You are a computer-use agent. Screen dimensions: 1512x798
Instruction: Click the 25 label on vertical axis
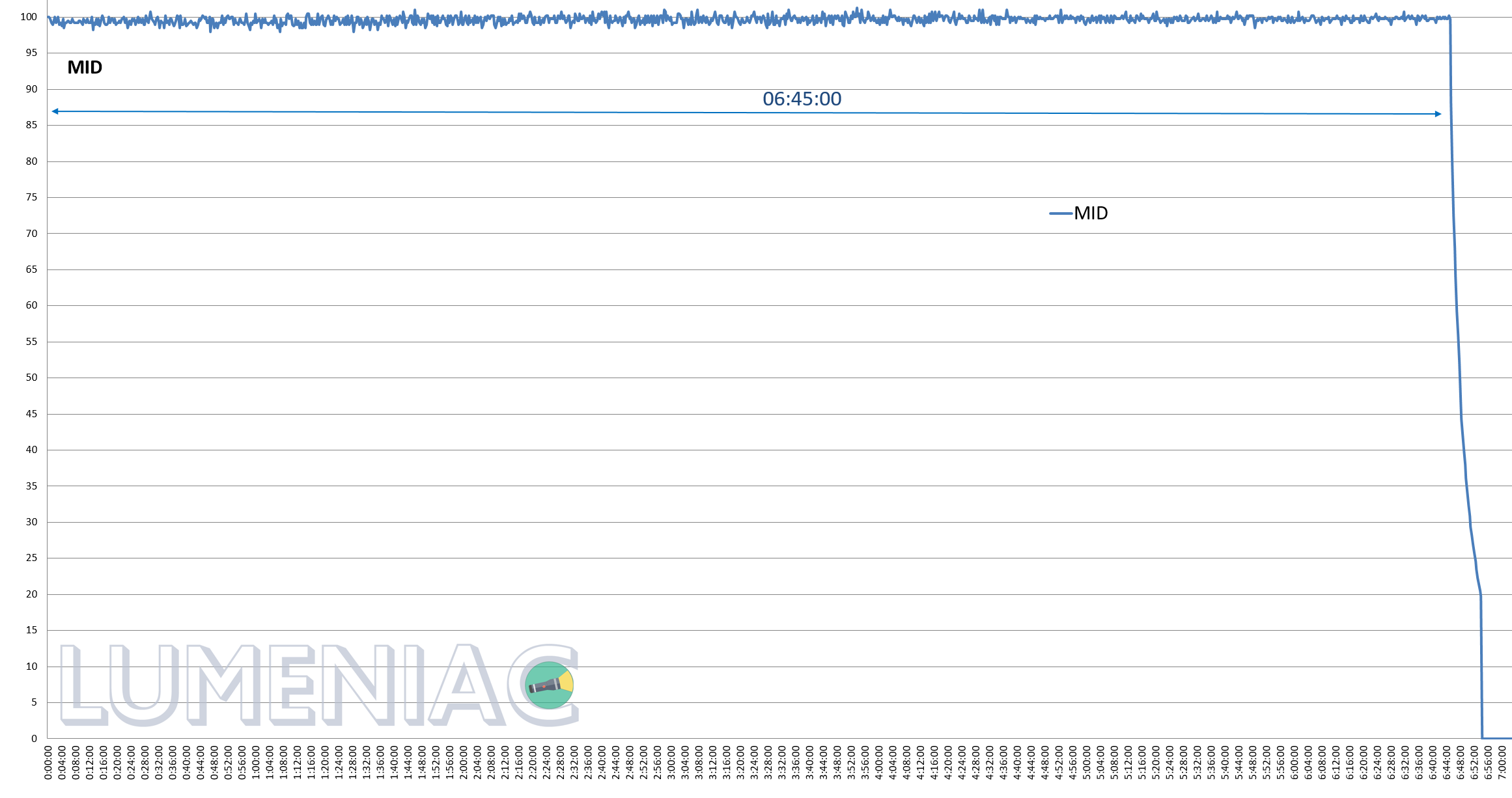(x=31, y=558)
